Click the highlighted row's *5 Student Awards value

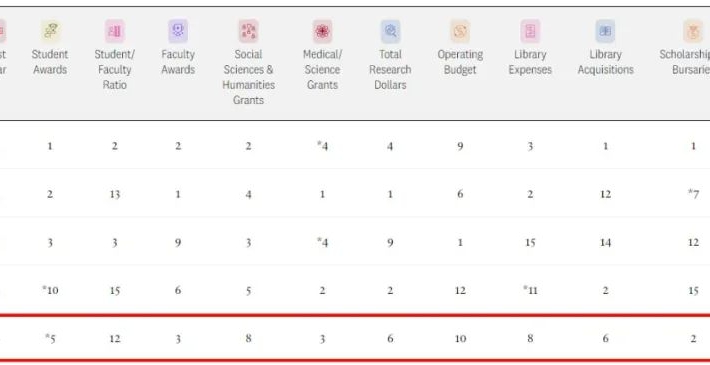[x=50, y=339]
